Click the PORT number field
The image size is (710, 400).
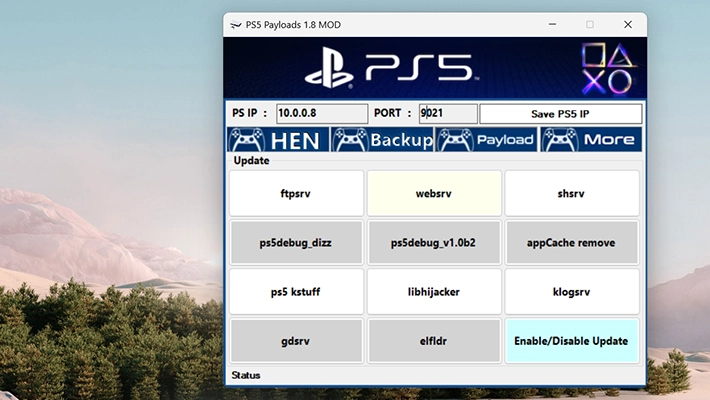point(448,113)
